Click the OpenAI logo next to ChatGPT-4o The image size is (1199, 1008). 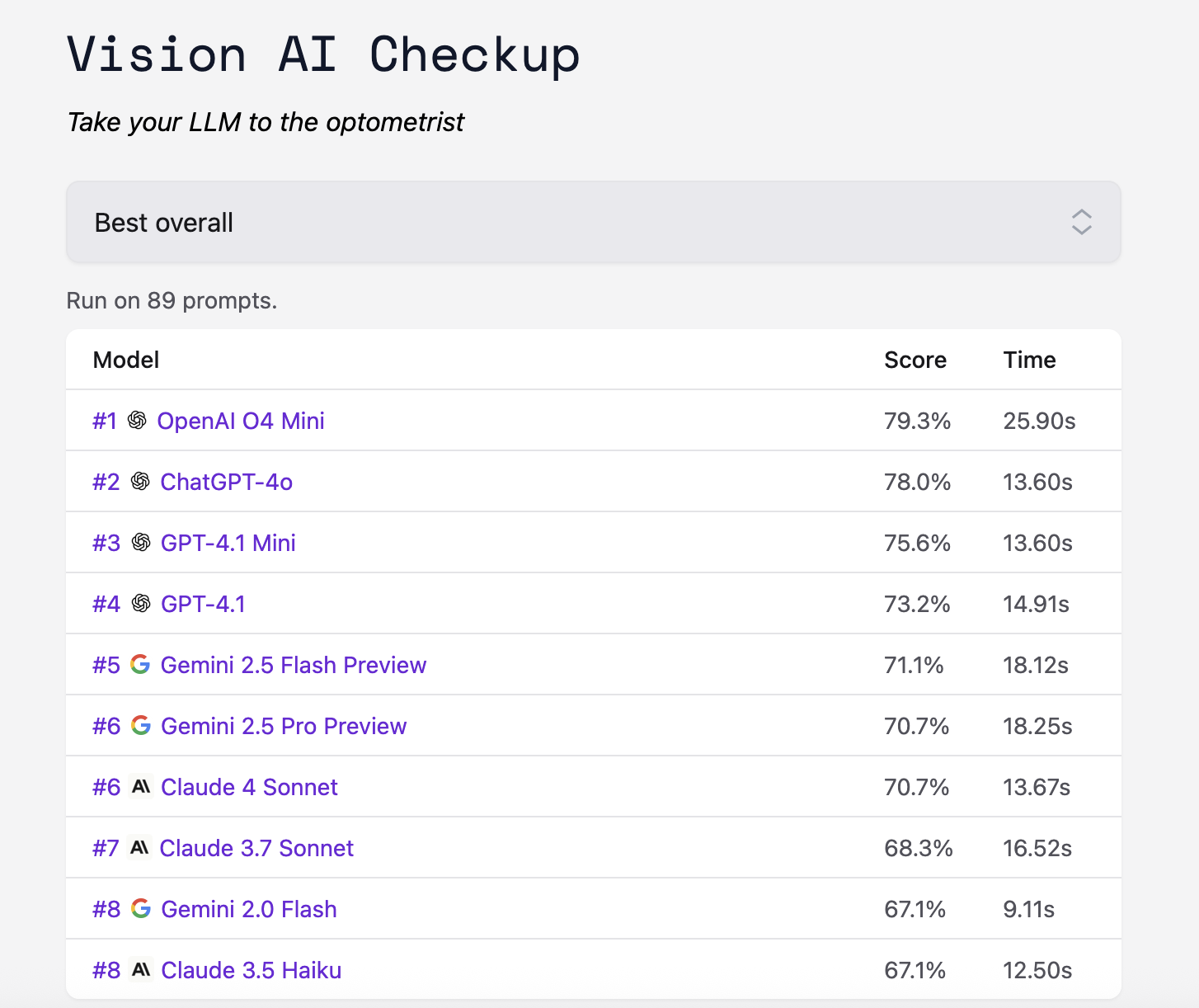(x=140, y=482)
